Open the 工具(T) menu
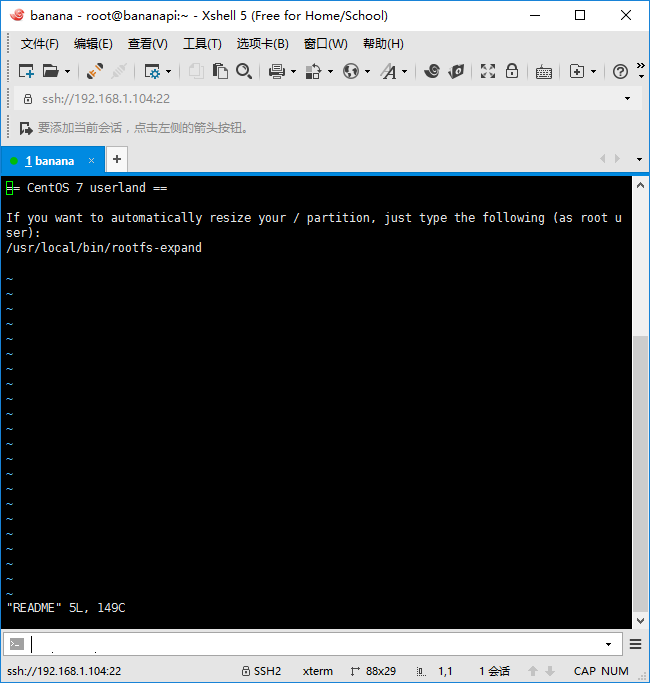Viewport: 650px width, 683px height. (x=202, y=44)
